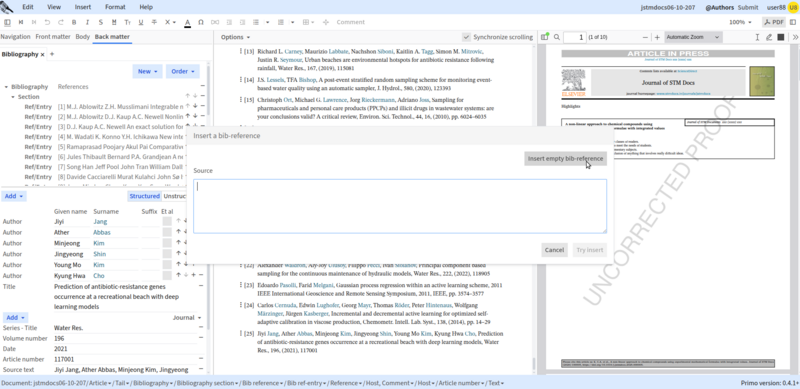Select the PDF text cursor tool
The width and height of the screenshot is (800, 389).
coord(757,37)
